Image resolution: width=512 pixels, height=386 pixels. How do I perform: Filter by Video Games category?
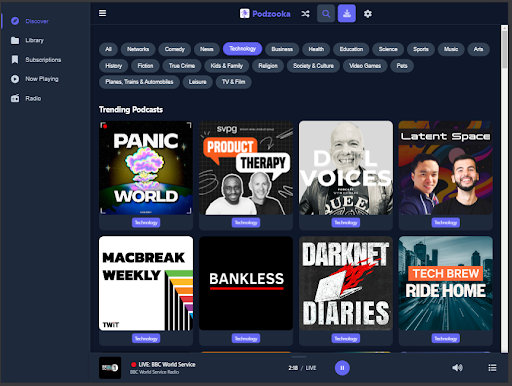click(x=365, y=66)
